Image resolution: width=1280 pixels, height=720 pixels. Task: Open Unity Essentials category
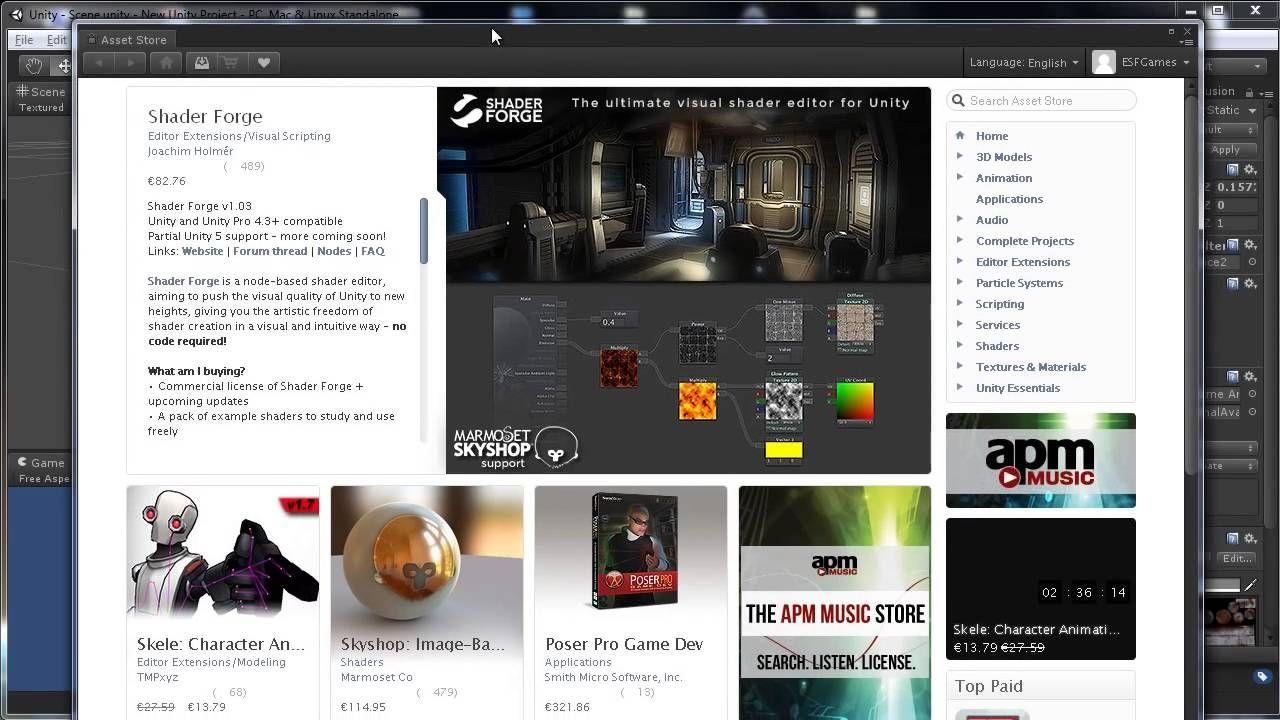click(x=1018, y=388)
